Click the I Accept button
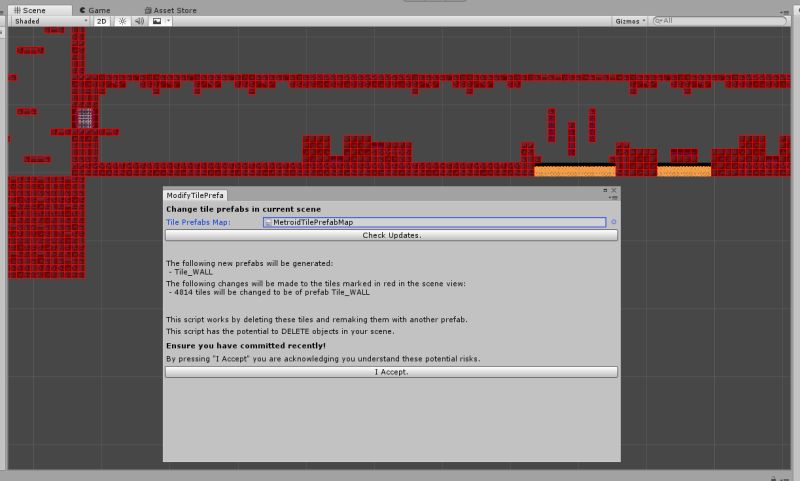Image resolution: width=800 pixels, height=481 pixels. 391,372
